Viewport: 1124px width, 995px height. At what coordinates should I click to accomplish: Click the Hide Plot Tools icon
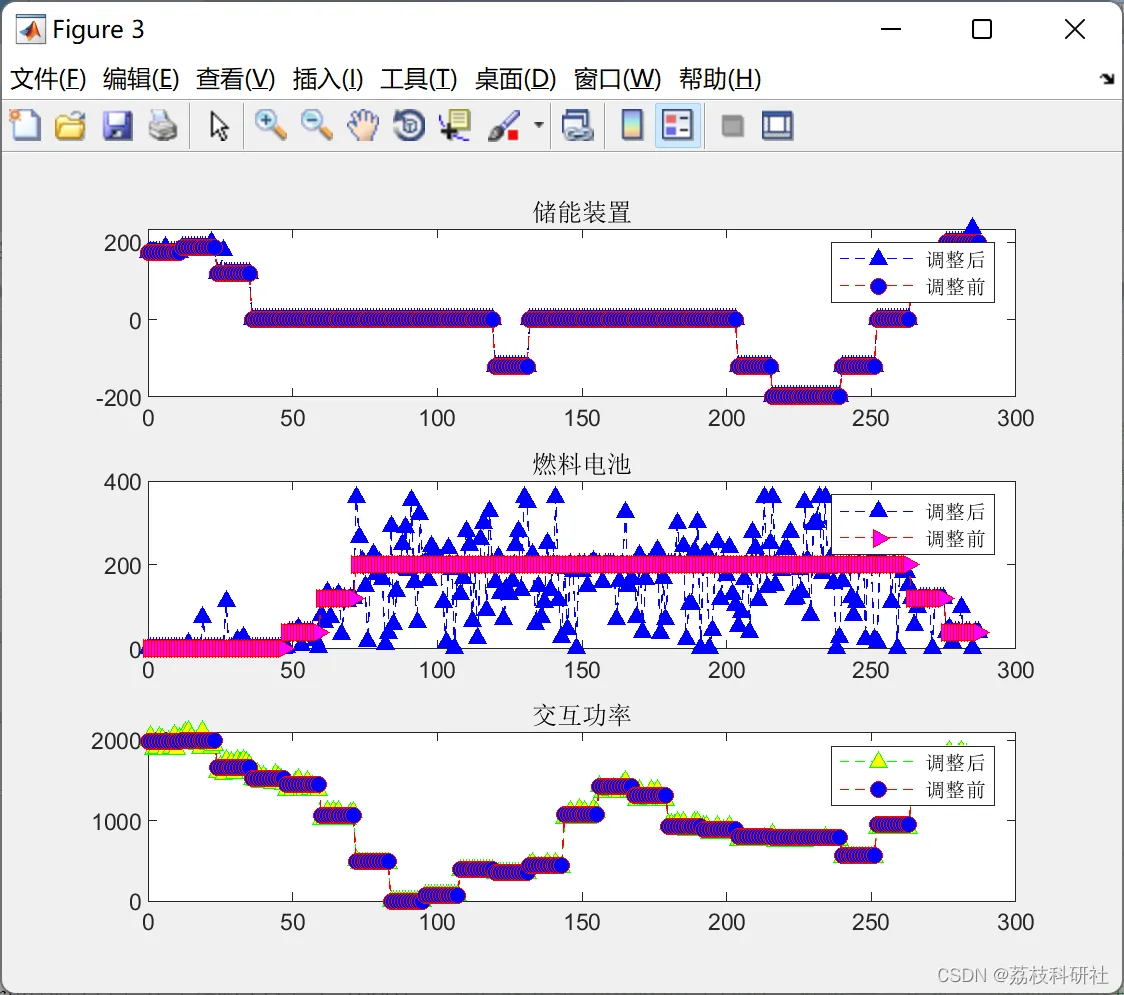pyautogui.click(x=732, y=126)
